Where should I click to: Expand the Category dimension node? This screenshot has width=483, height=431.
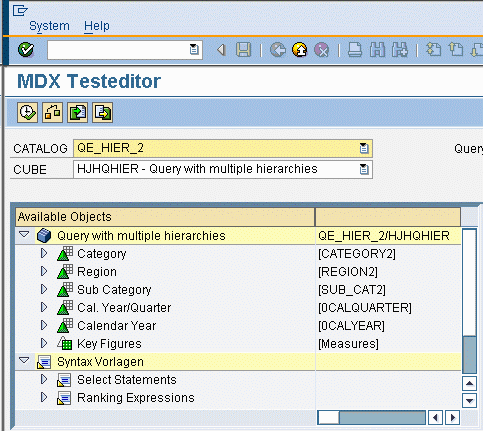point(44,253)
